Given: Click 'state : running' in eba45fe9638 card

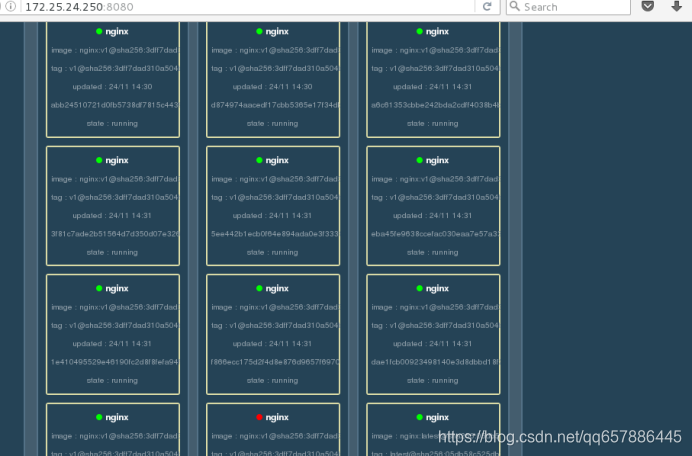Looking at the screenshot, I should pyautogui.click(x=432, y=252).
